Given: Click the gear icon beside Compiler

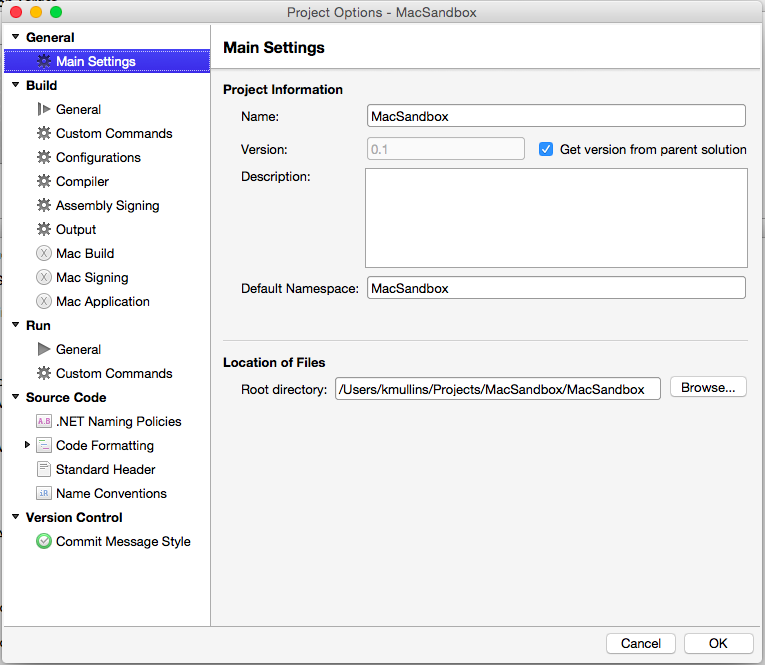Looking at the screenshot, I should [x=44, y=181].
